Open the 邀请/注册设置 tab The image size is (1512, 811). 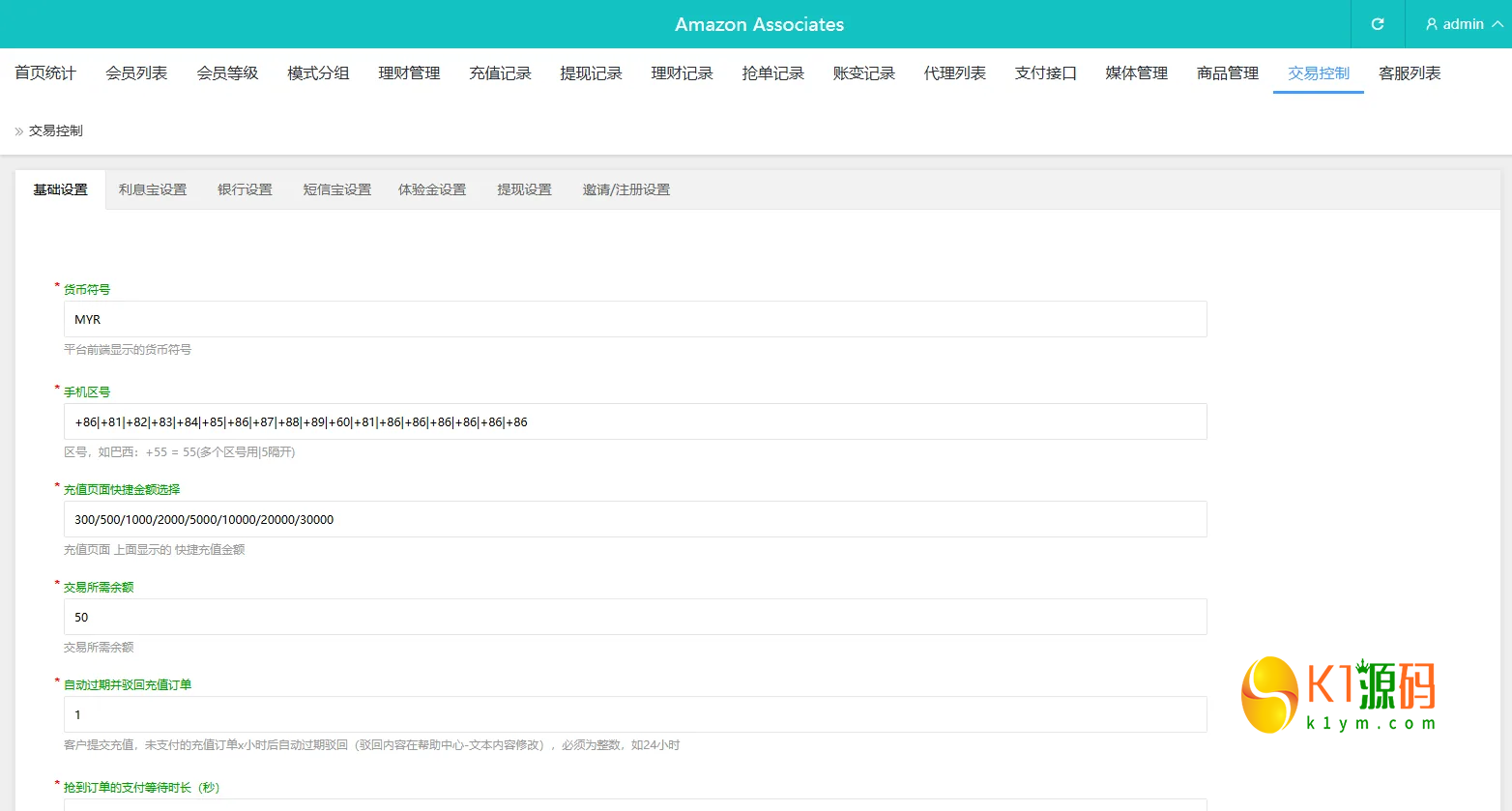625,189
